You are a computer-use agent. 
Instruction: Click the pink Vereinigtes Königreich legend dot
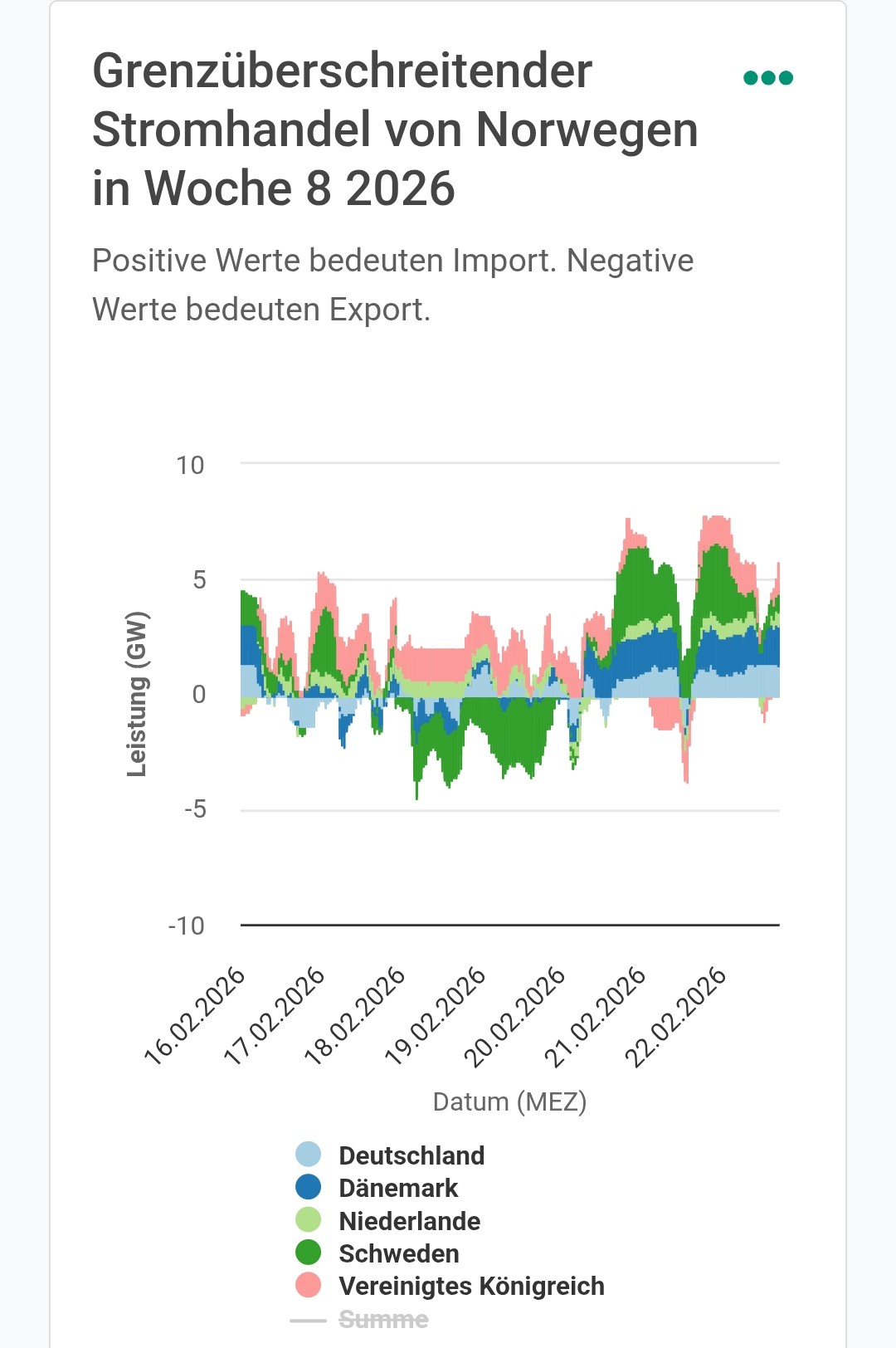click(309, 1285)
